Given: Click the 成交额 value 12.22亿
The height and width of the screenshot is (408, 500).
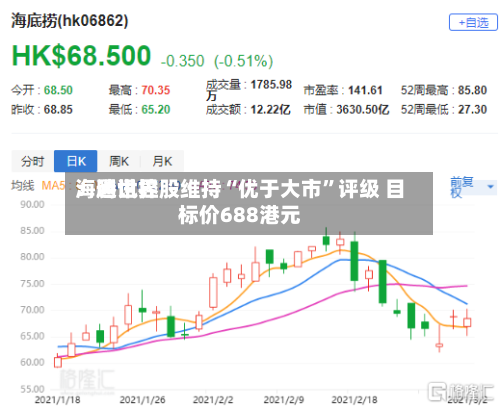Looking at the screenshot, I should click(x=270, y=109).
